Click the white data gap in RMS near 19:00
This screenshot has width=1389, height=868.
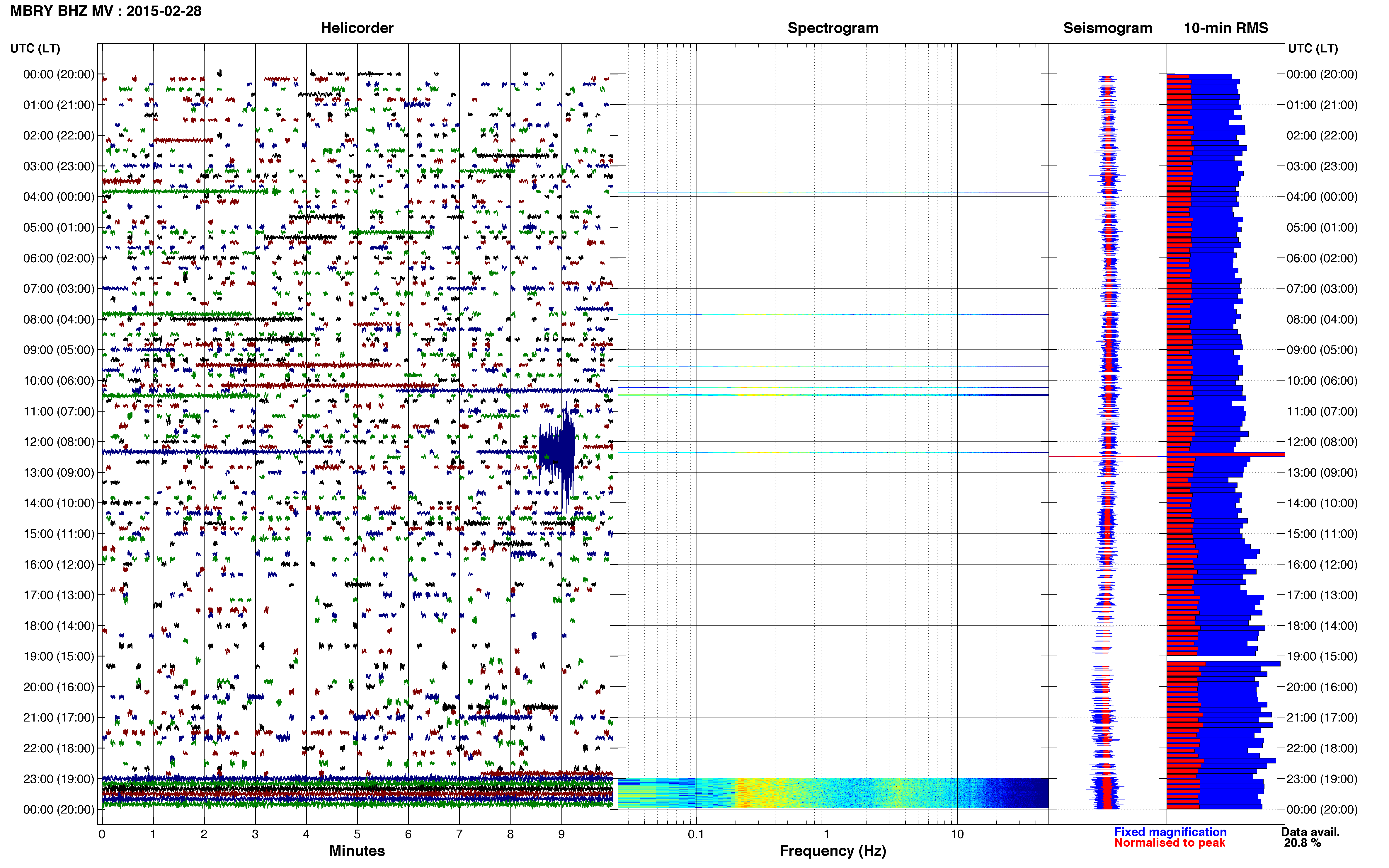[x=1225, y=659]
